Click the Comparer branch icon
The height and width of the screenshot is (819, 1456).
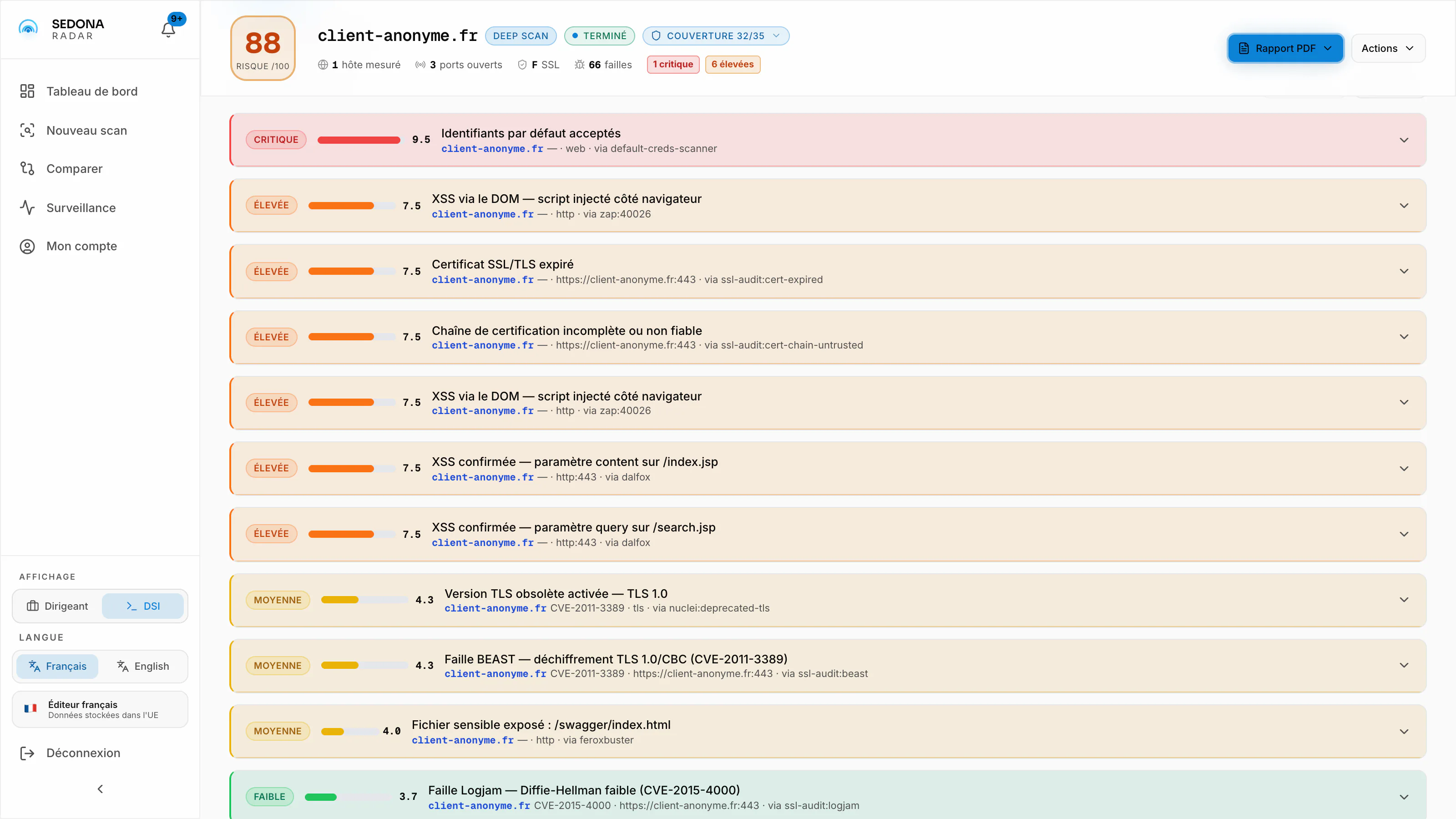(27, 168)
